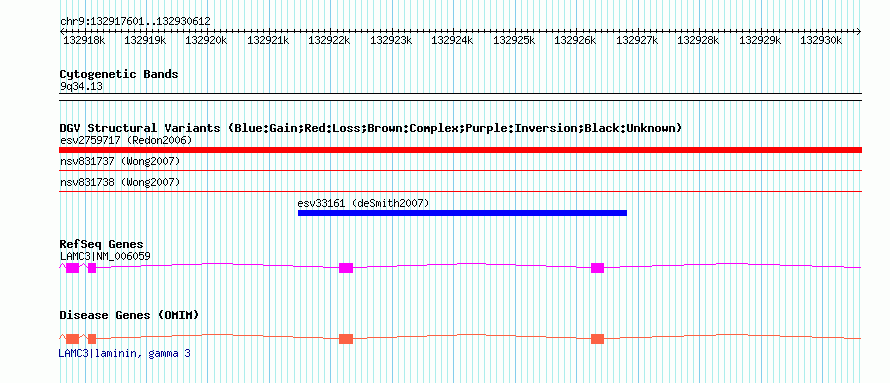Click the LAMC3|NM_006059 RefSeq gene label
The height and width of the screenshot is (383, 890).
coord(105,256)
